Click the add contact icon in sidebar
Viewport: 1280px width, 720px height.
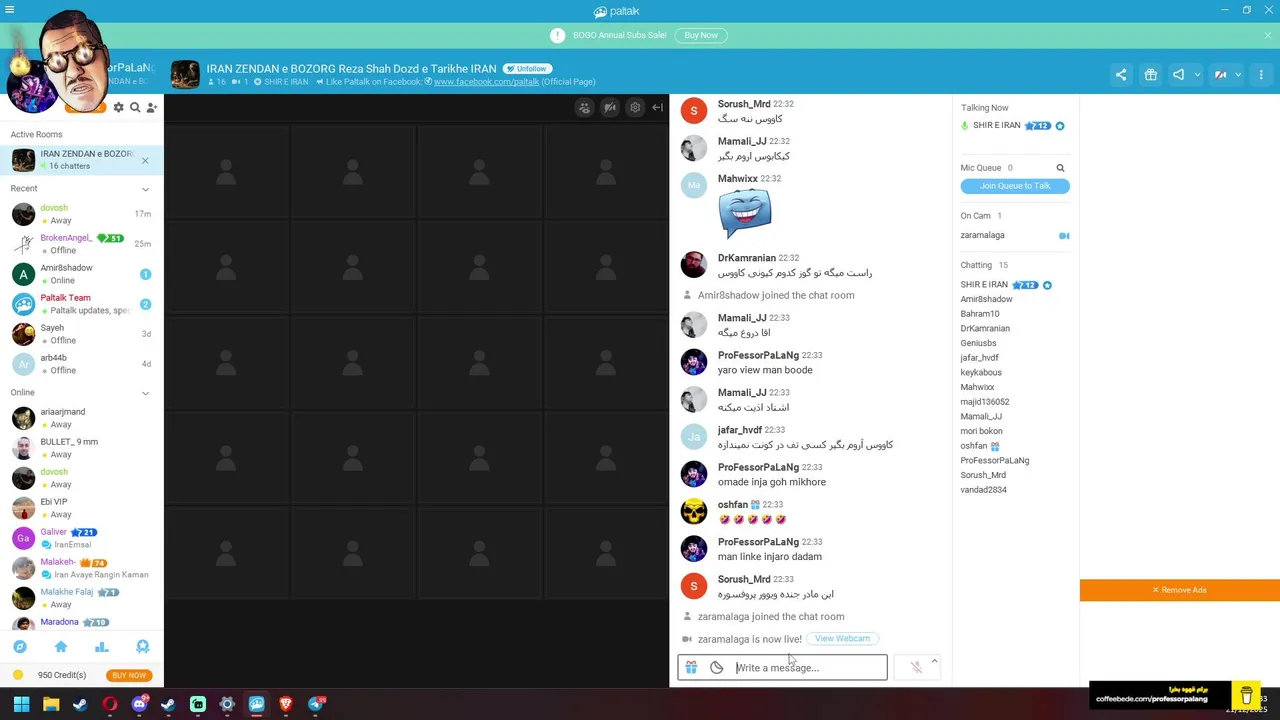click(x=152, y=107)
